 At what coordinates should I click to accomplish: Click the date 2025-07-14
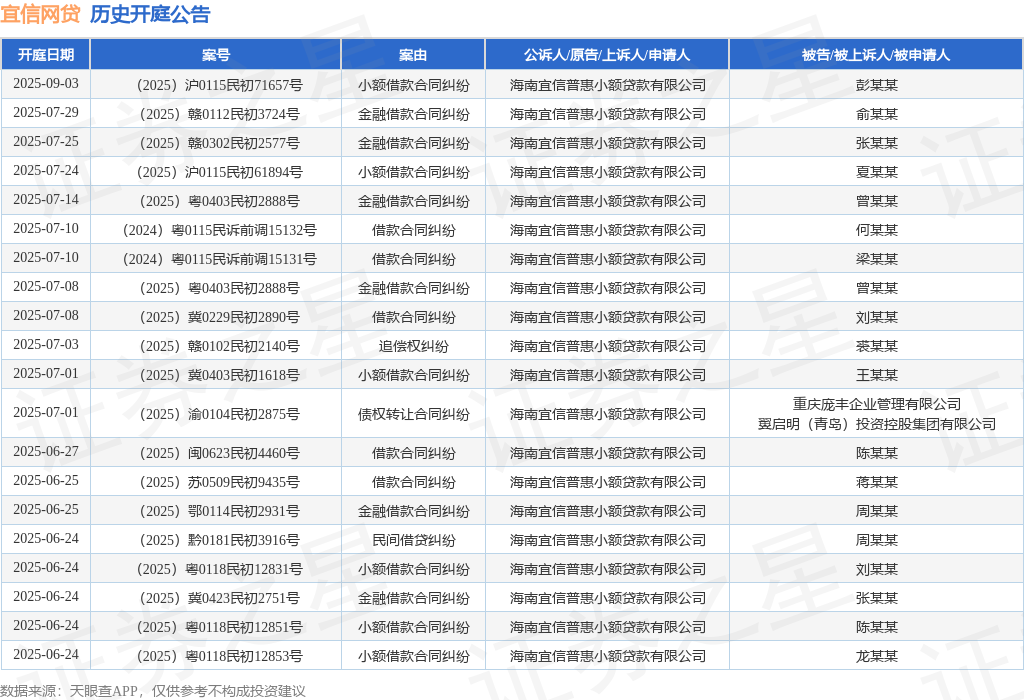(46, 199)
